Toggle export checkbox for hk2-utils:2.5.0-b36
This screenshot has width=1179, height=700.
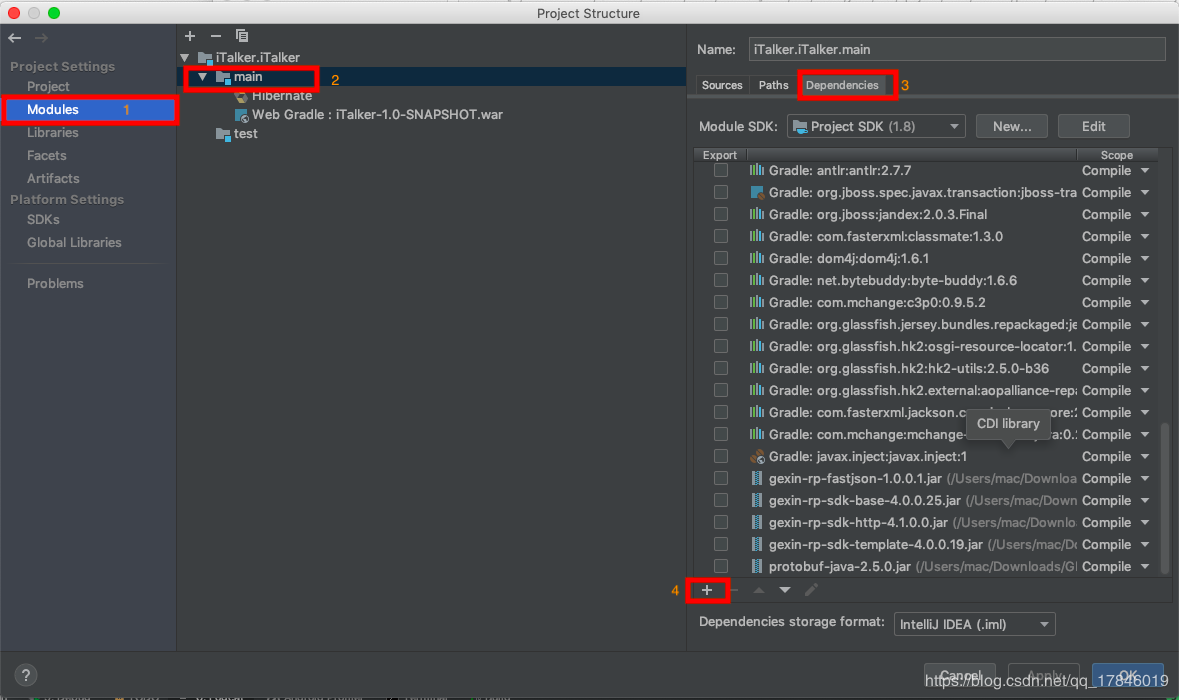[720, 368]
